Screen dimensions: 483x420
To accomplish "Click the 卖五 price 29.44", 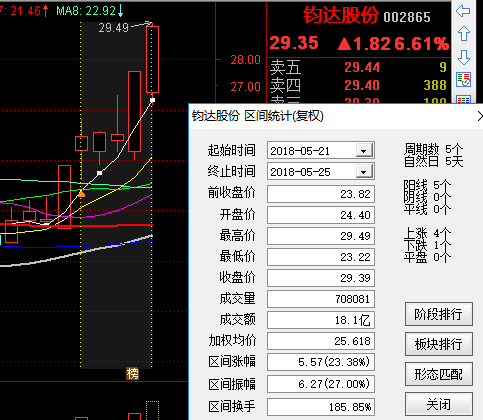I will (362, 67).
